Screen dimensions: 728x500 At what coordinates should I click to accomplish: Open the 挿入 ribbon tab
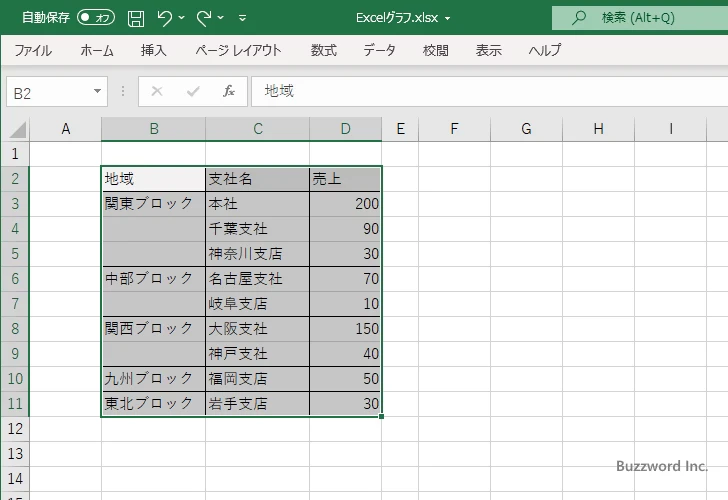coord(154,50)
